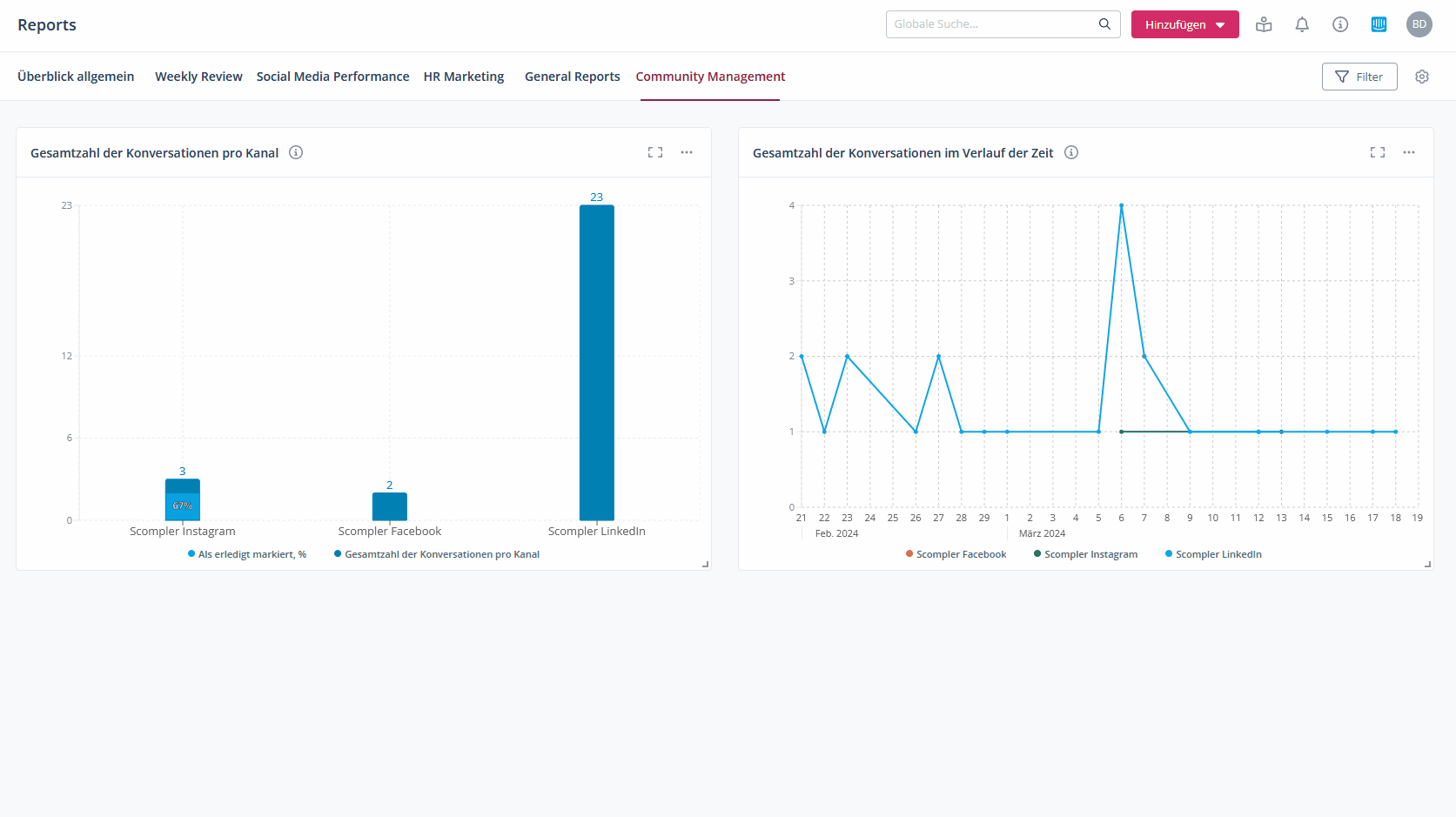Toggle Scompler Facebook legend series

[x=956, y=554]
